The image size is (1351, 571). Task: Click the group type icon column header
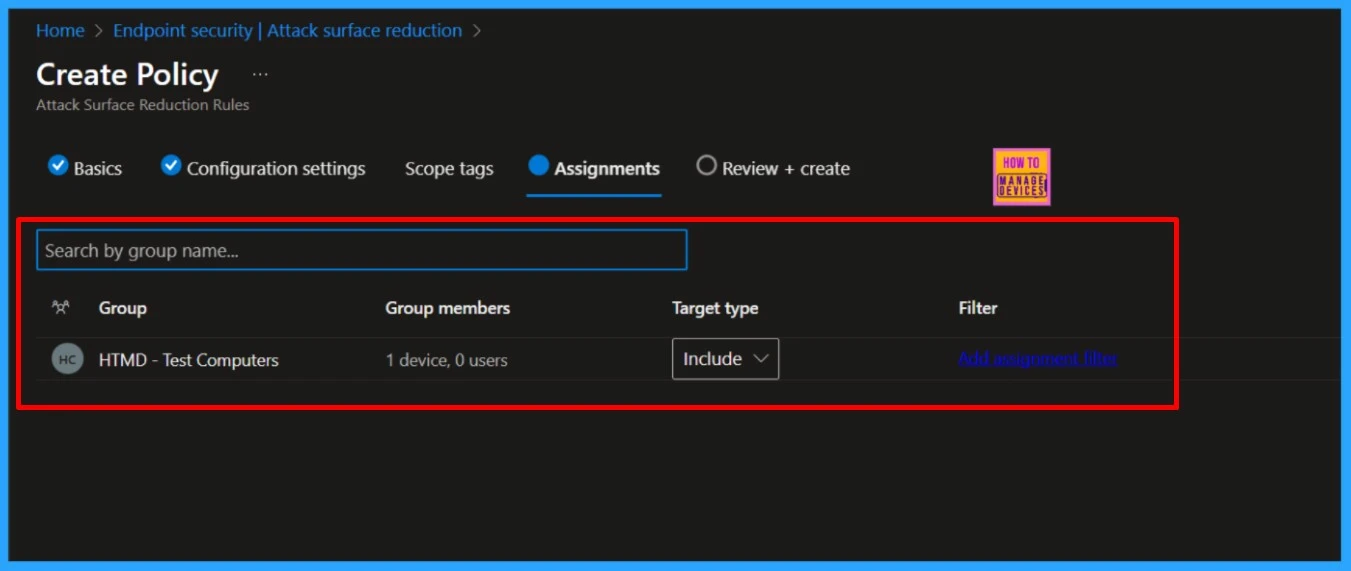61,308
